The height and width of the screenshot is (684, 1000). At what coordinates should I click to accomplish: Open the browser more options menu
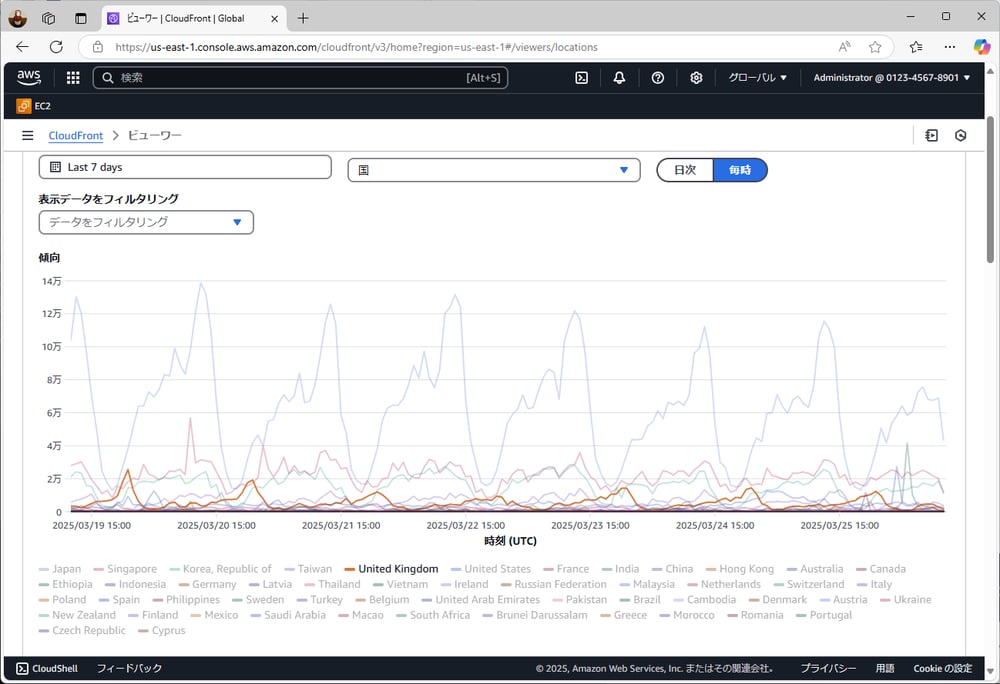(x=950, y=47)
